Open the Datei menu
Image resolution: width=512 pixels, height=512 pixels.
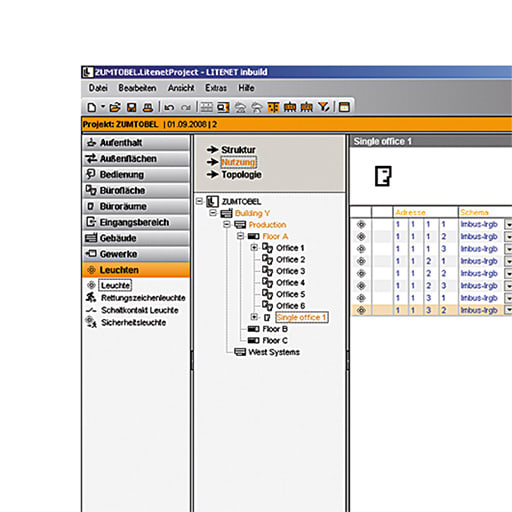pos(98,88)
